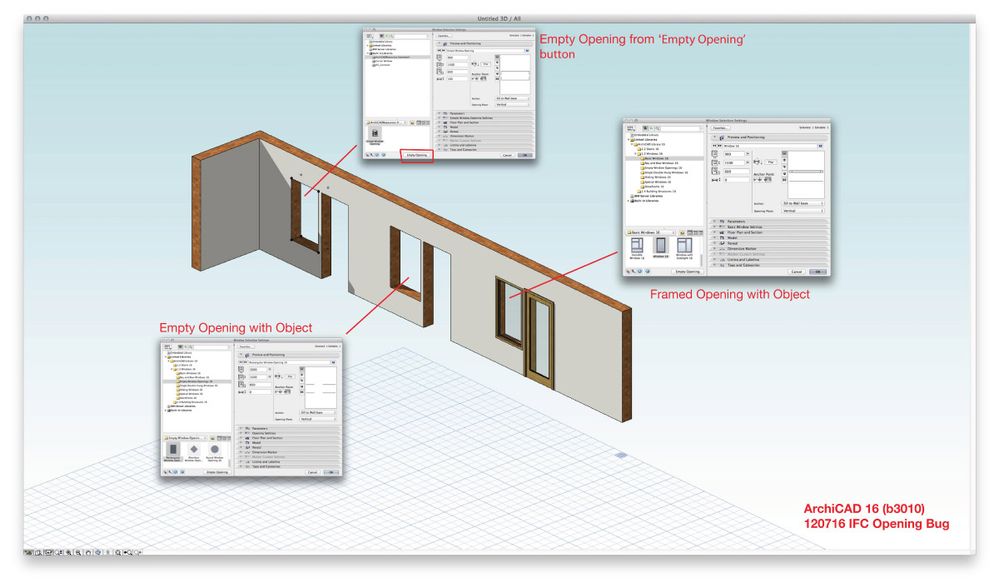Click OK in the top dialog
Viewport: 999px width, 588px height.
click(x=524, y=155)
